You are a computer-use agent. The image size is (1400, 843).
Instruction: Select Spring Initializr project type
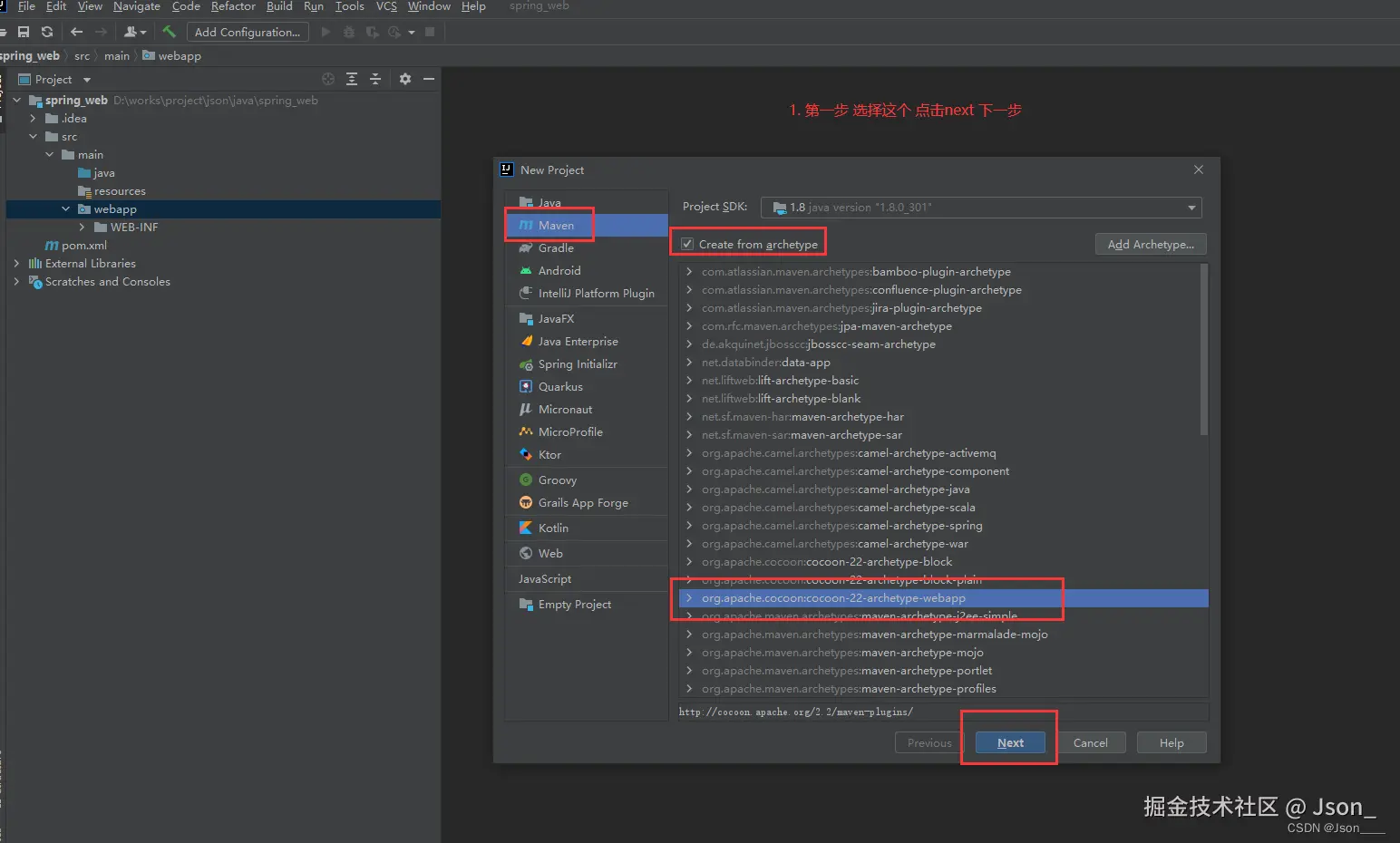[587, 363]
